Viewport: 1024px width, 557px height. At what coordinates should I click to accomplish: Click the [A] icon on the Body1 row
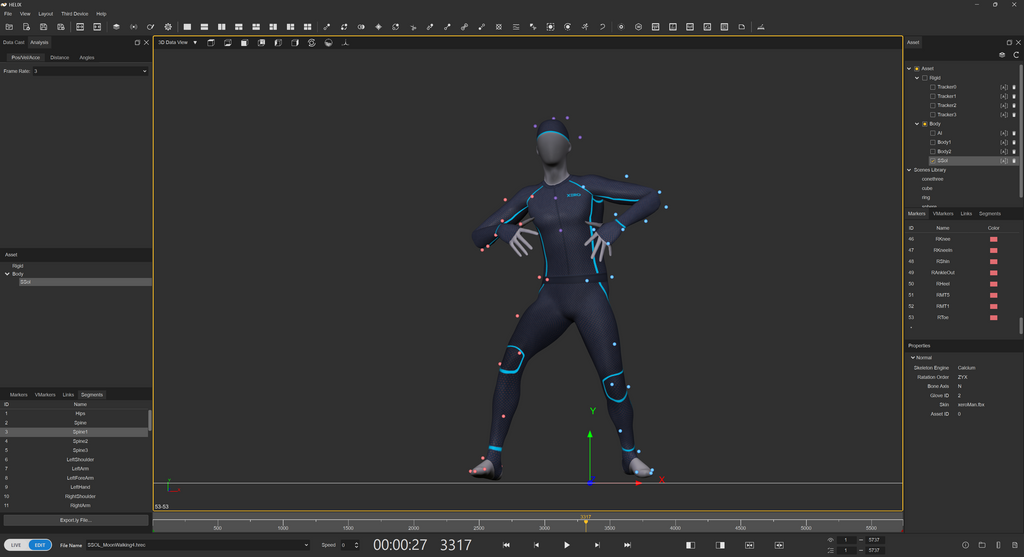(x=1004, y=142)
